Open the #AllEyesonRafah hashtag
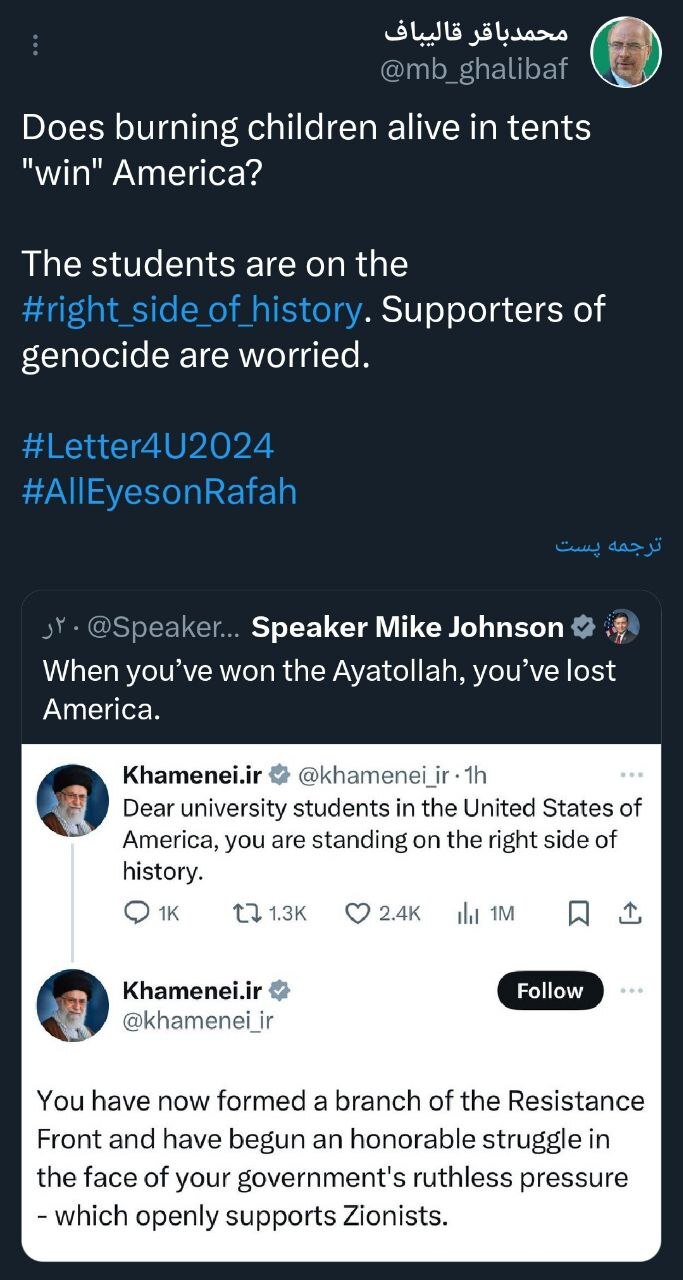The height and width of the screenshot is (1280, 683). 159,492
